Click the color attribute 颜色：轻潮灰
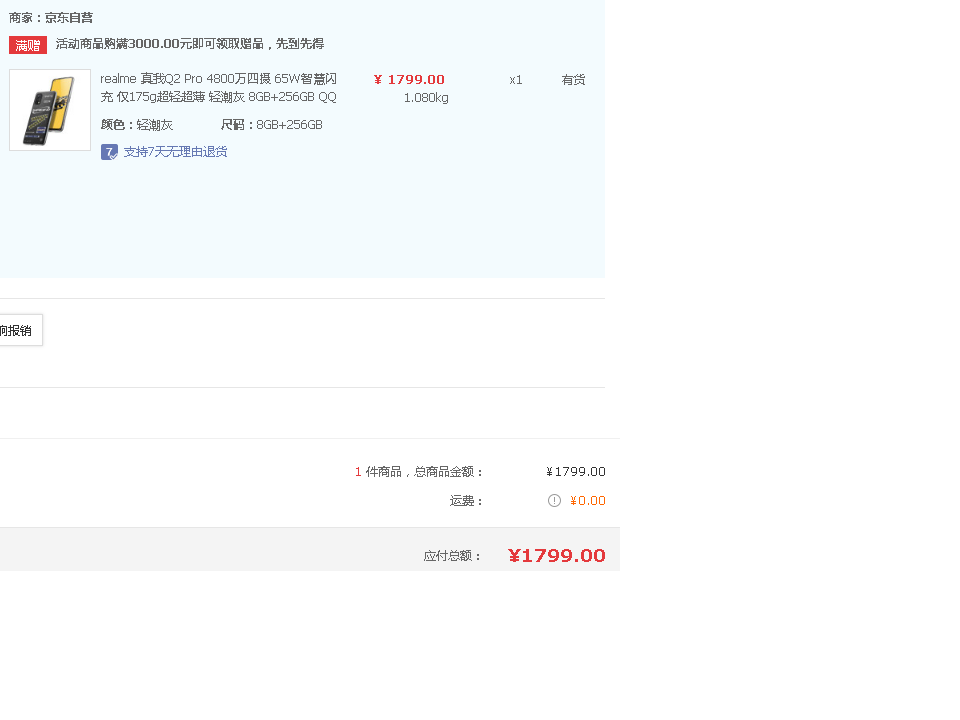 coord(137,125)
